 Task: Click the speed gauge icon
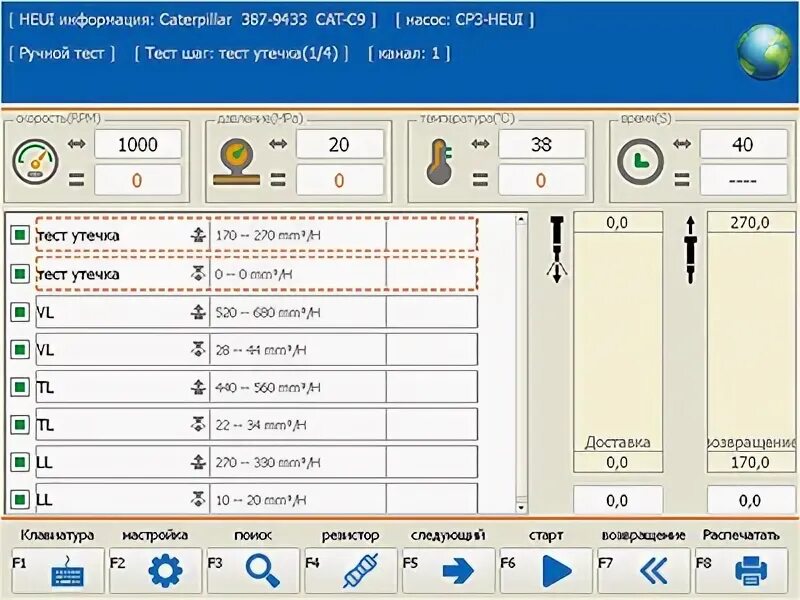pos(35,162)
